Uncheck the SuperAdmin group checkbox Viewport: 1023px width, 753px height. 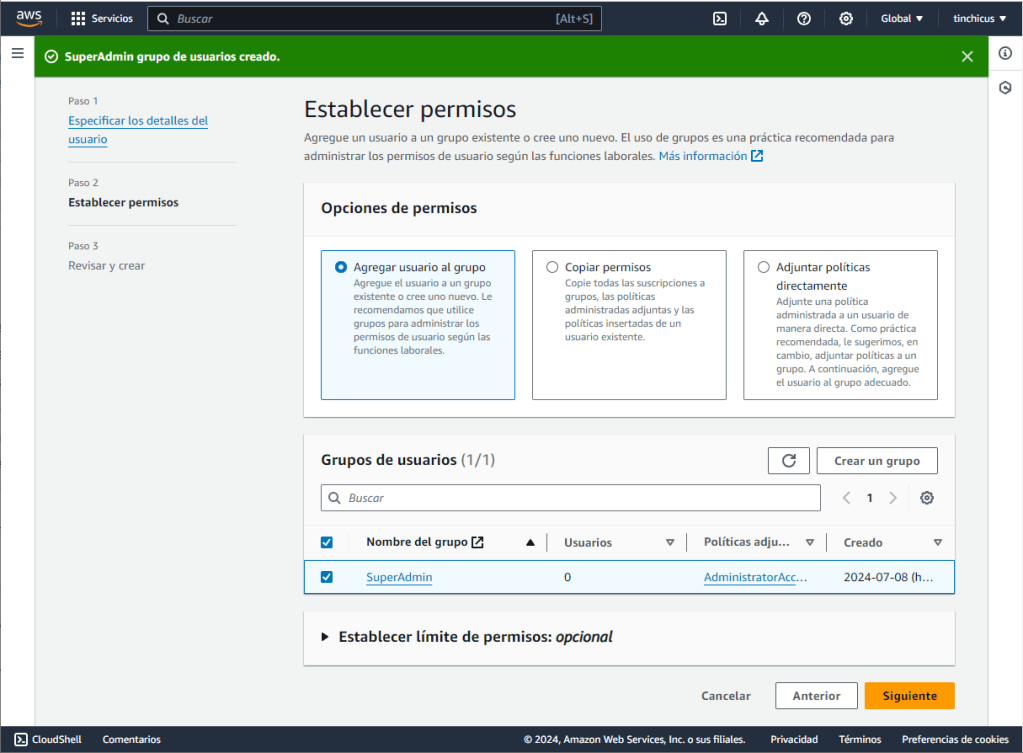[x=326, y=577]
